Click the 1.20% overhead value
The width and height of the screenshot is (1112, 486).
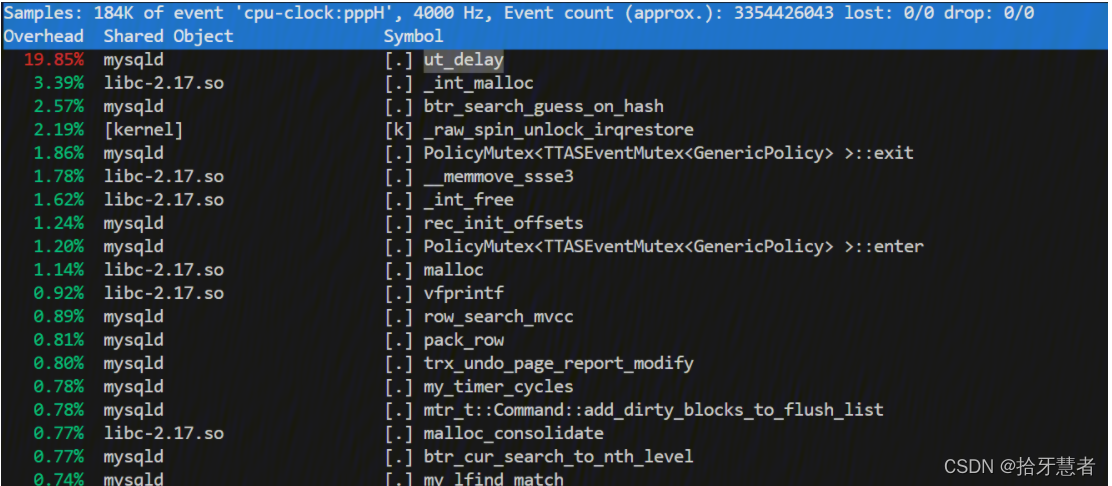58,247
